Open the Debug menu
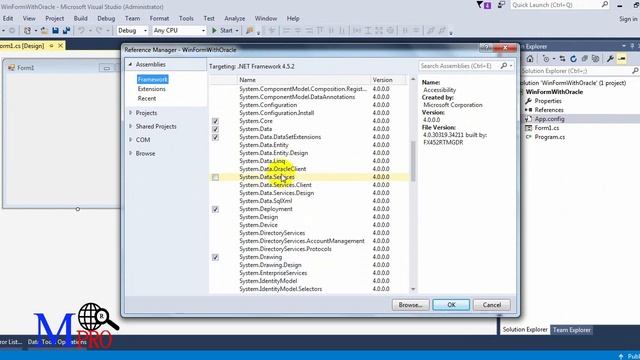This screenshot has width=640, height=360. pyautogui.click(x=106, y=18)
